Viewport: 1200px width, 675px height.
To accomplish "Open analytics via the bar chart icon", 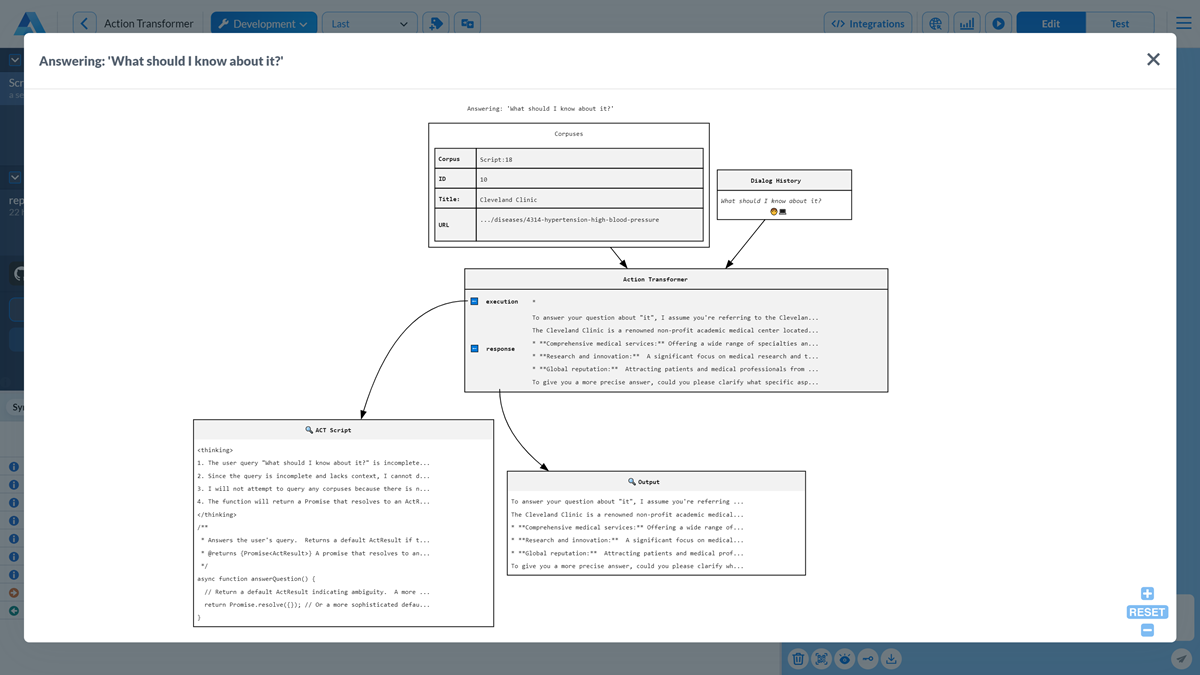I will coord(966,22).
